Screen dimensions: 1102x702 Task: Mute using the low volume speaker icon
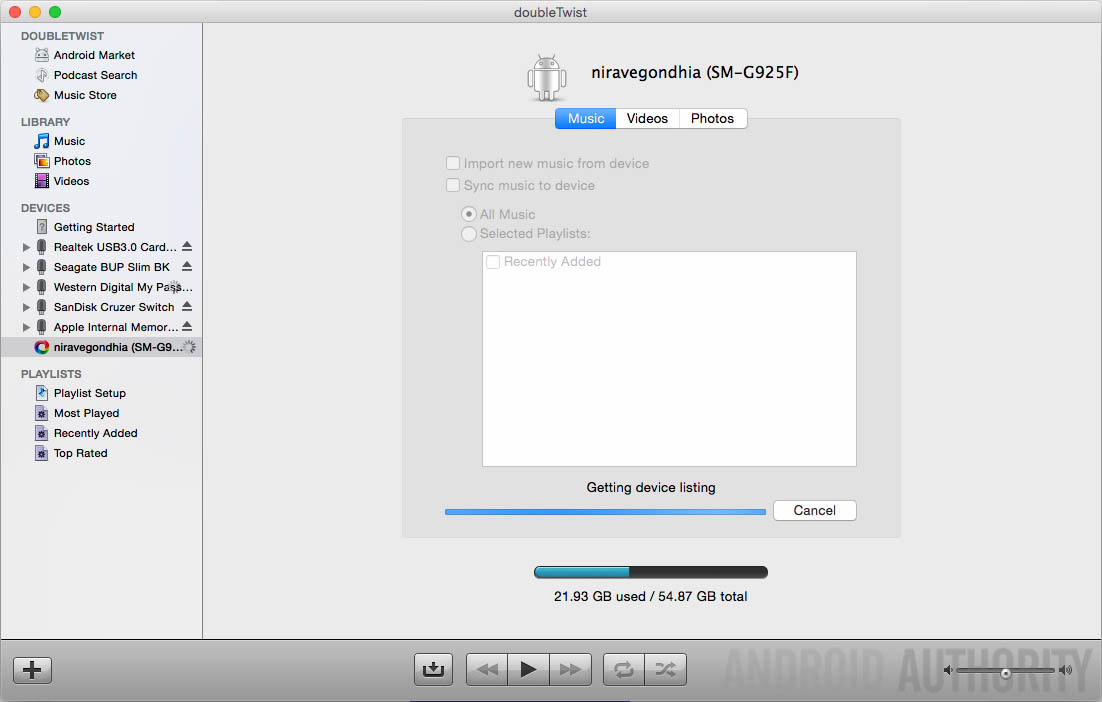947,670
